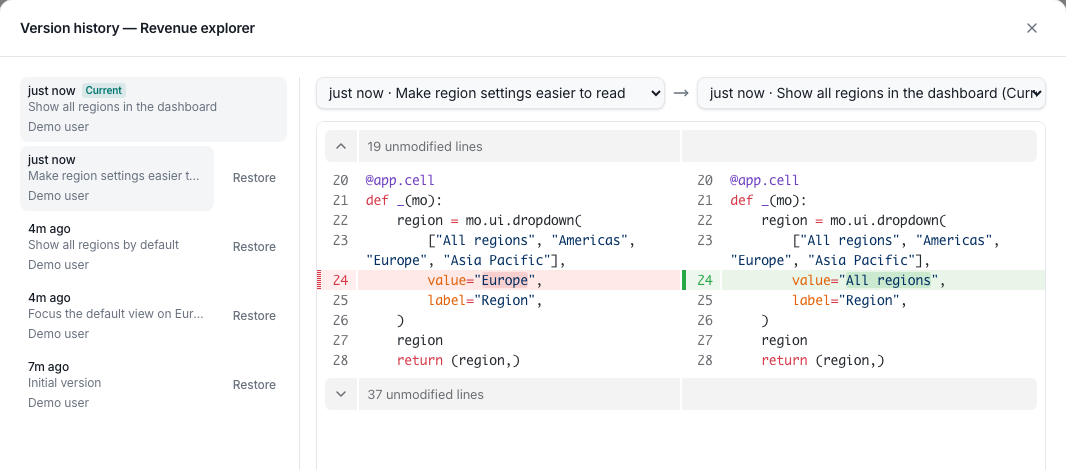Select the 7m ago Initial version entry
This screenshot has height=470, width=1066.
click(117, 385)
